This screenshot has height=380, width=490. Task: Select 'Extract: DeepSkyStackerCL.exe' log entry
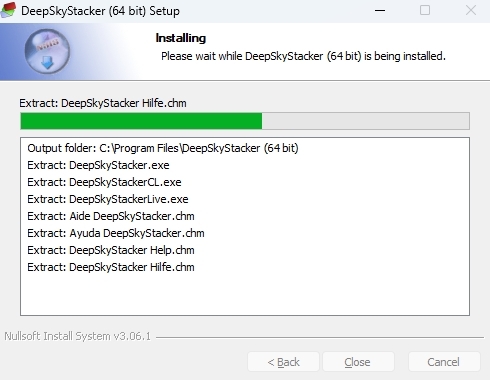point(104,182)
